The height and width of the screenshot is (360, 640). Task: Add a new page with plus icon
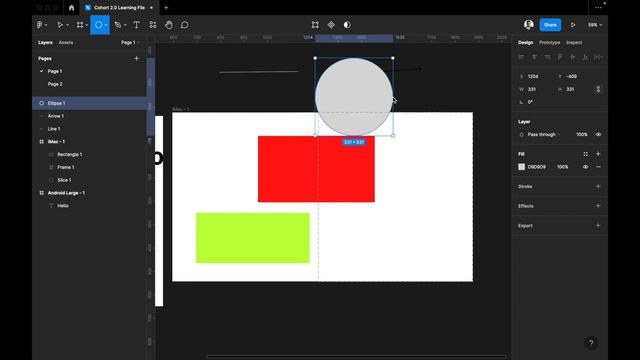coord(136,58)
